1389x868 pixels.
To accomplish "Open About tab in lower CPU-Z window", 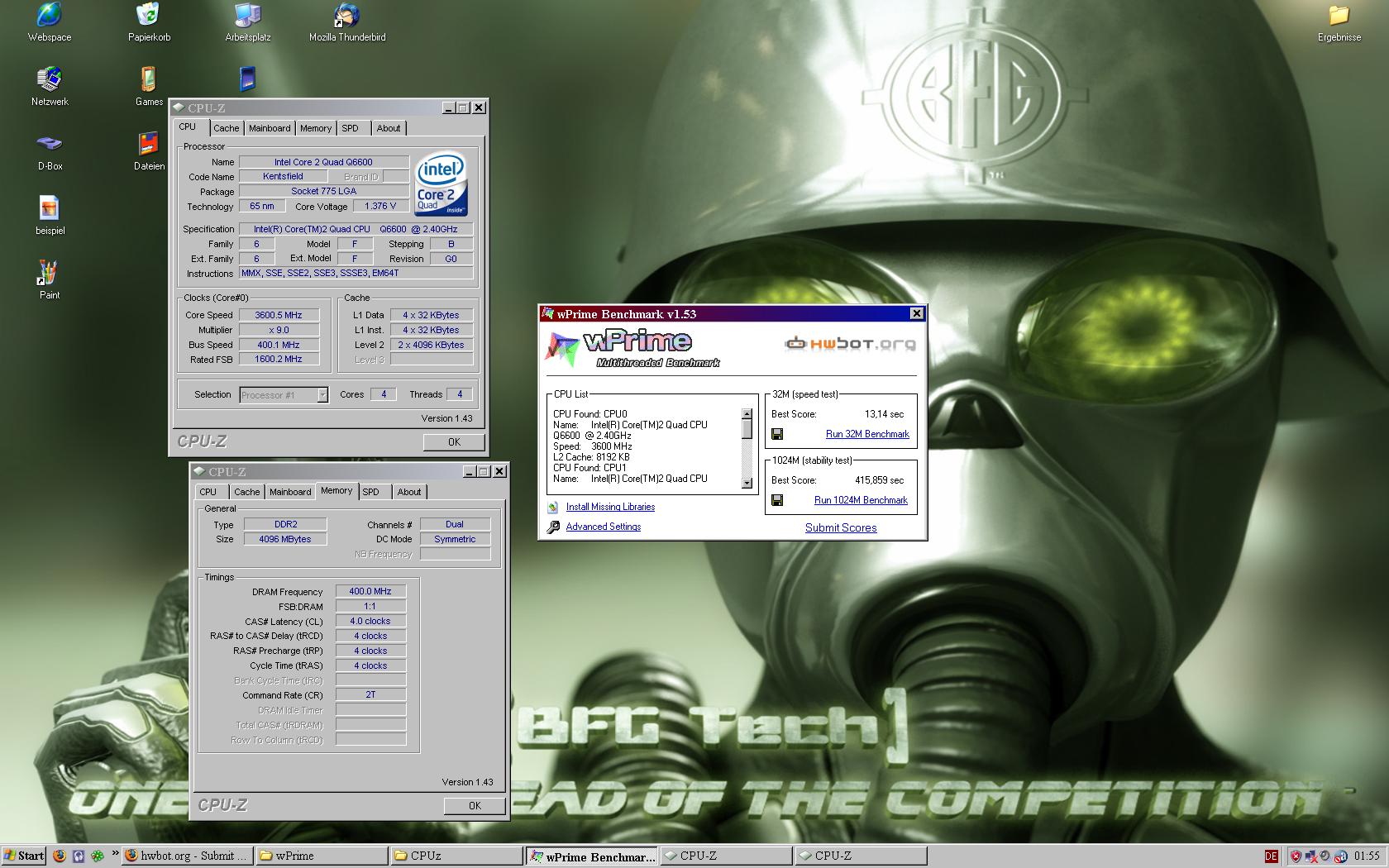I will (408, 492).
